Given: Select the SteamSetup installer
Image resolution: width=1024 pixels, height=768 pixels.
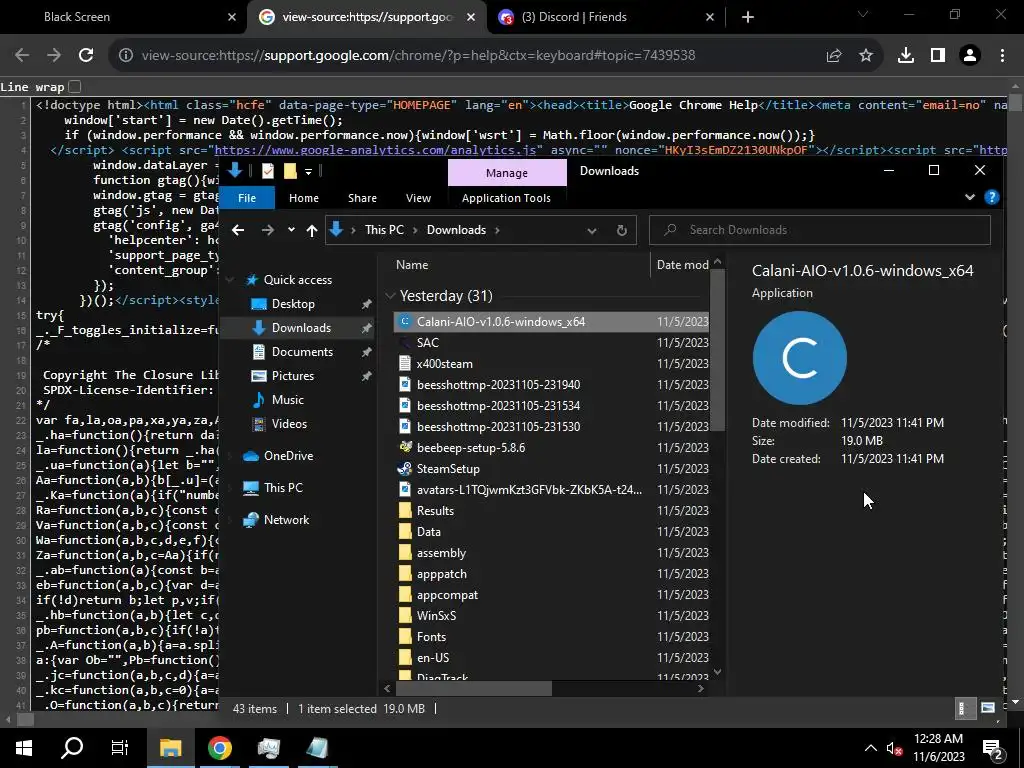Looking at the screenshot, I should 551,469.
